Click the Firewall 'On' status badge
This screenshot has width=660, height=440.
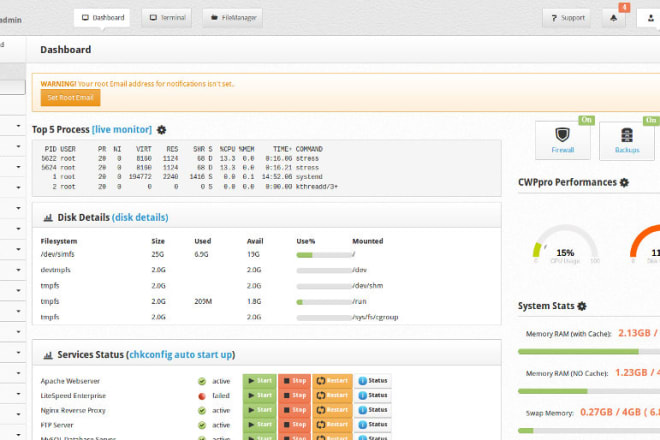click(x=586, y=120)
